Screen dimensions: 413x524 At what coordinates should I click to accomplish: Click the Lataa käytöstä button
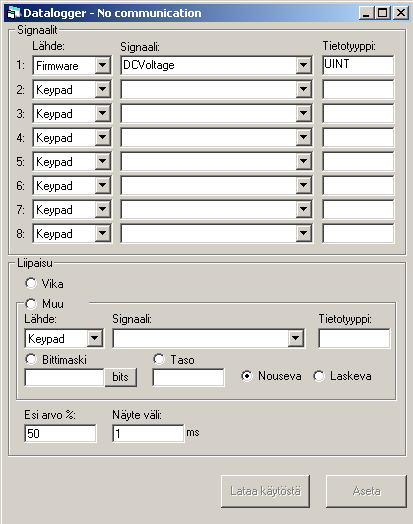click(265, 491)
